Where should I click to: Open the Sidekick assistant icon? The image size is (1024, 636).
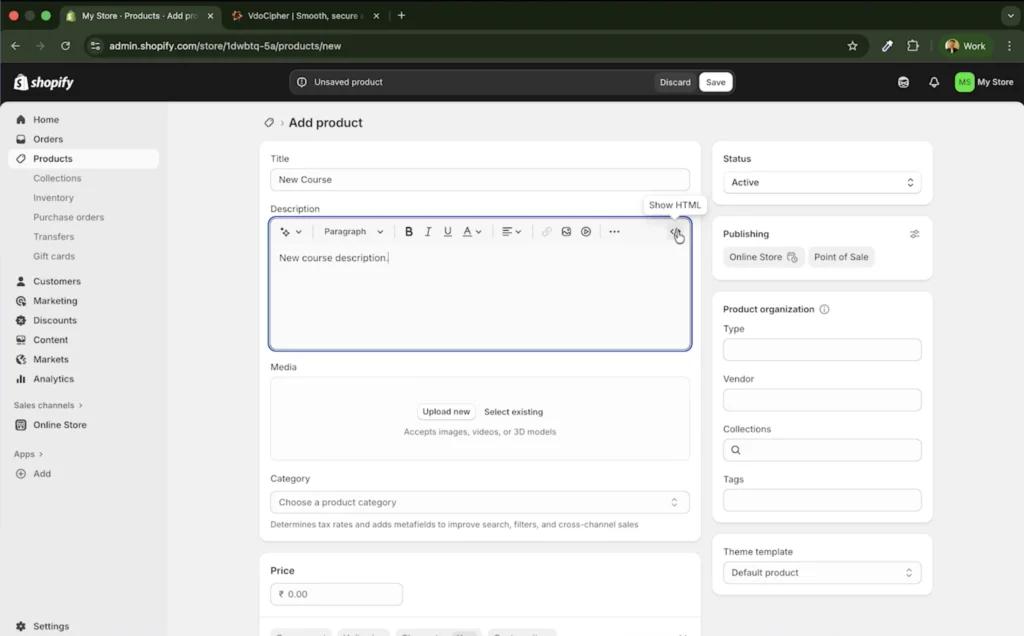click(903, 82)
